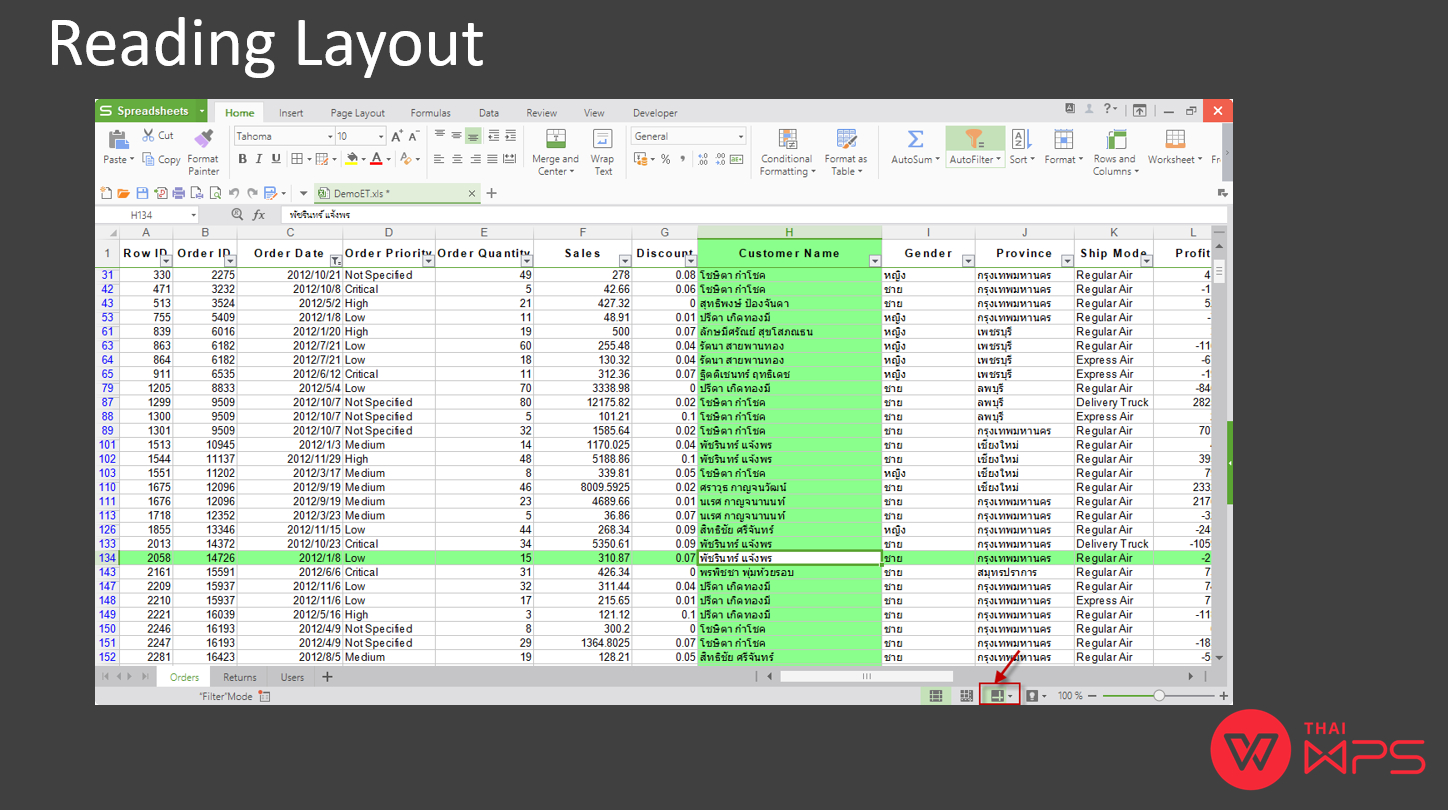
Task: Open Conditional Formatting menu
Action: click(x=787, y=152)
